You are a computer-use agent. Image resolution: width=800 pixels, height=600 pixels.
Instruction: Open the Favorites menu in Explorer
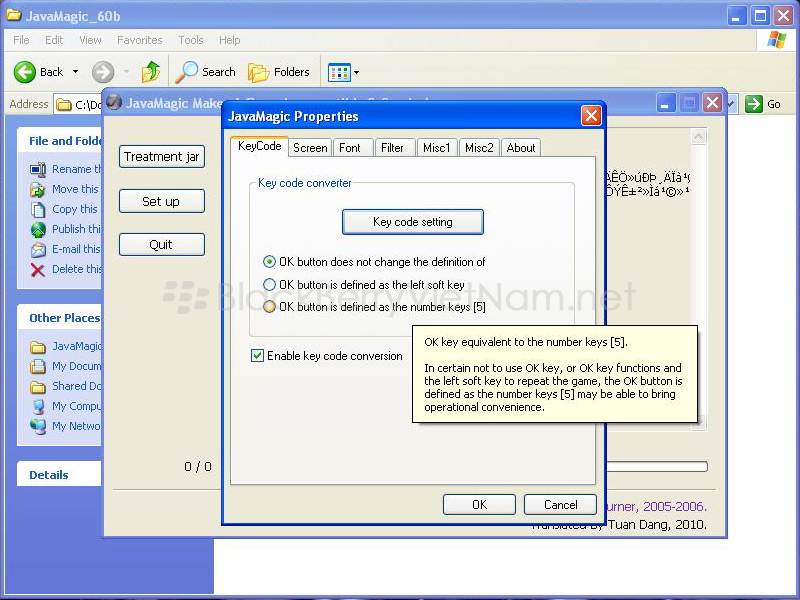tap(139, 40)
